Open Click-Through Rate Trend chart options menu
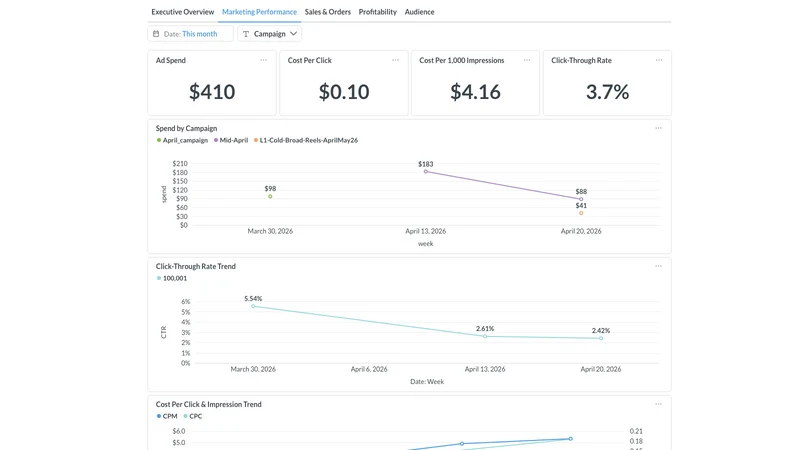Viewport: 800px width, 450px height. (x=658, y=266)
